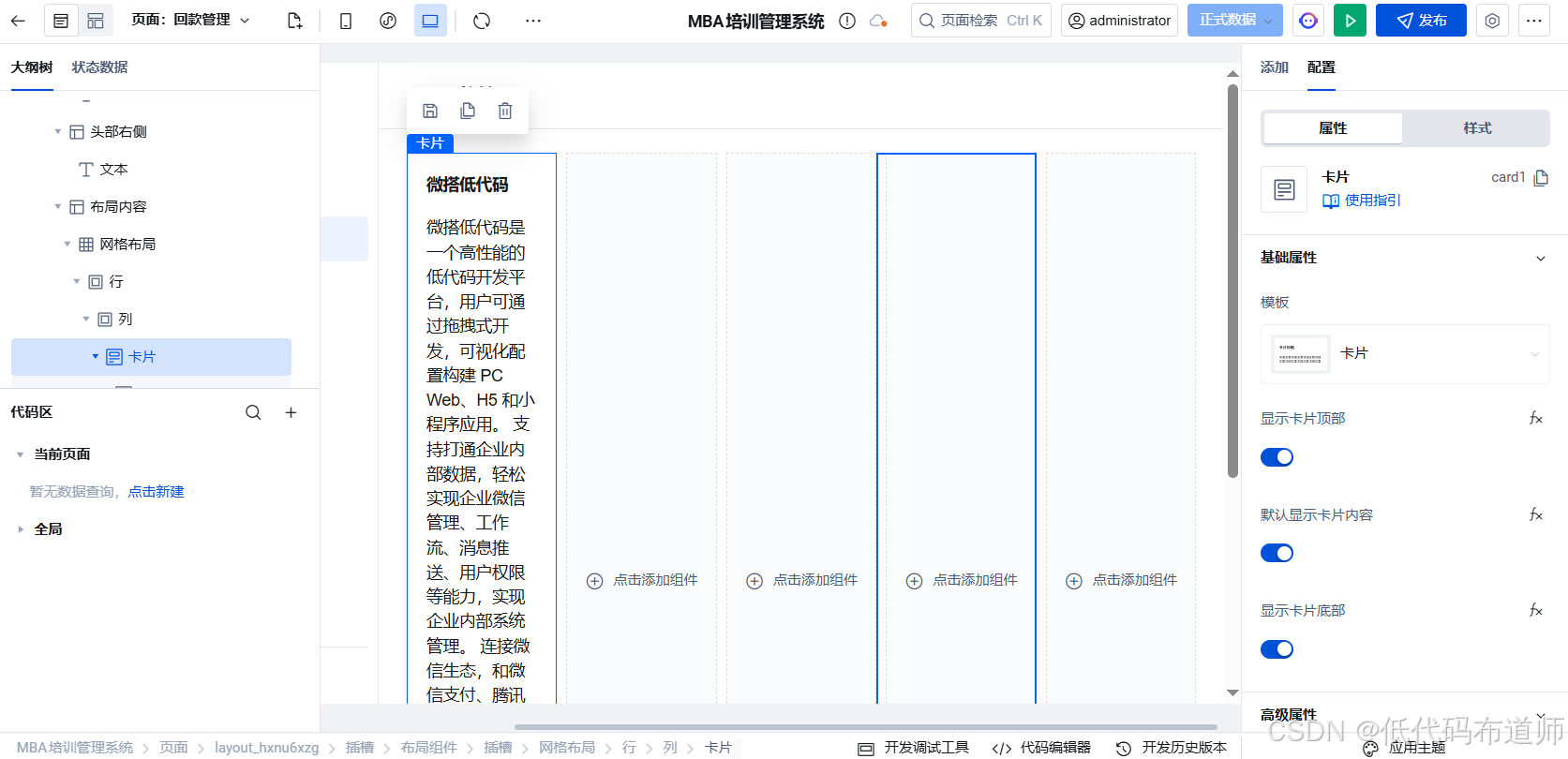Click the new page file icon
Viewport: 1568px width, 759px height.
click(x=294, y=21)
